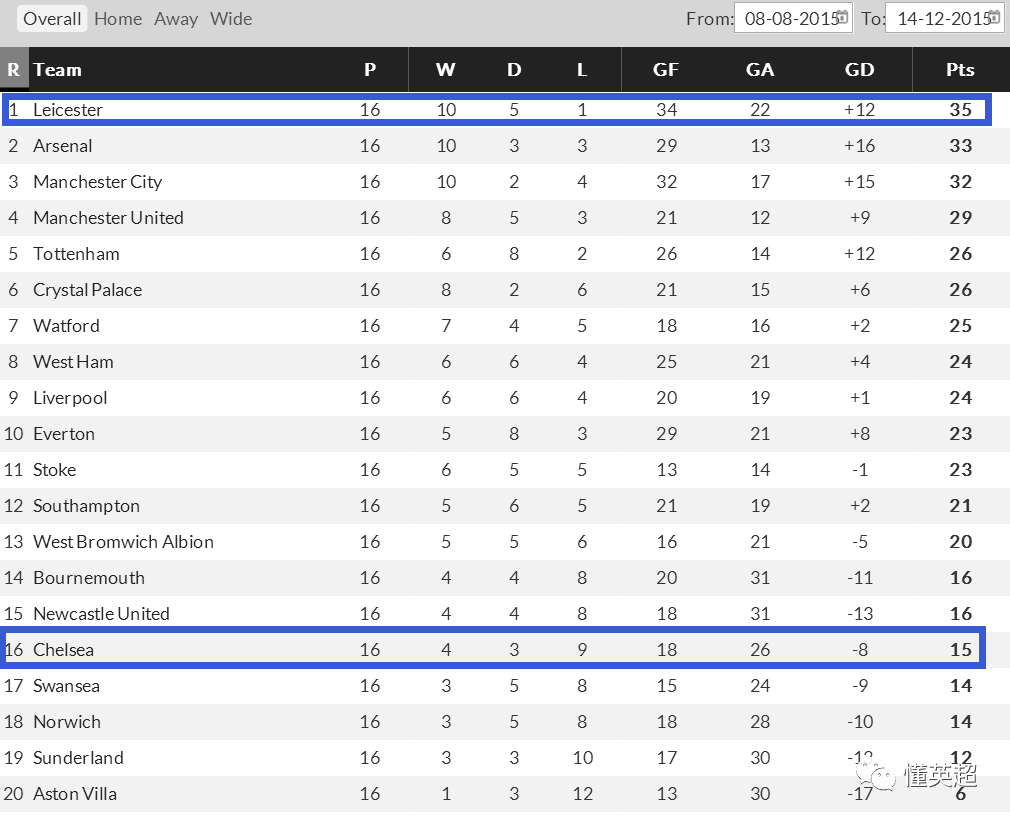
Task: Open the Chelsea team row
Action: click(493, 649)
